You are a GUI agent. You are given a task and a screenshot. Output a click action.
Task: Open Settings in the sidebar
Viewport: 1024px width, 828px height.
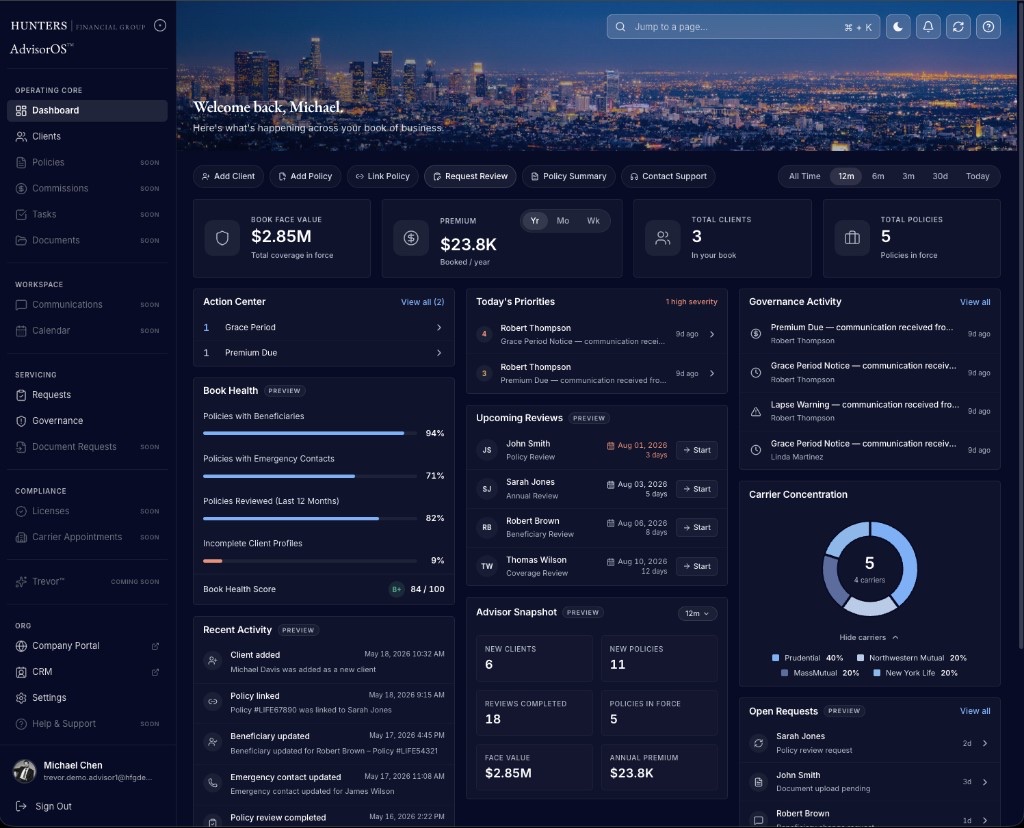coord(88,698)
